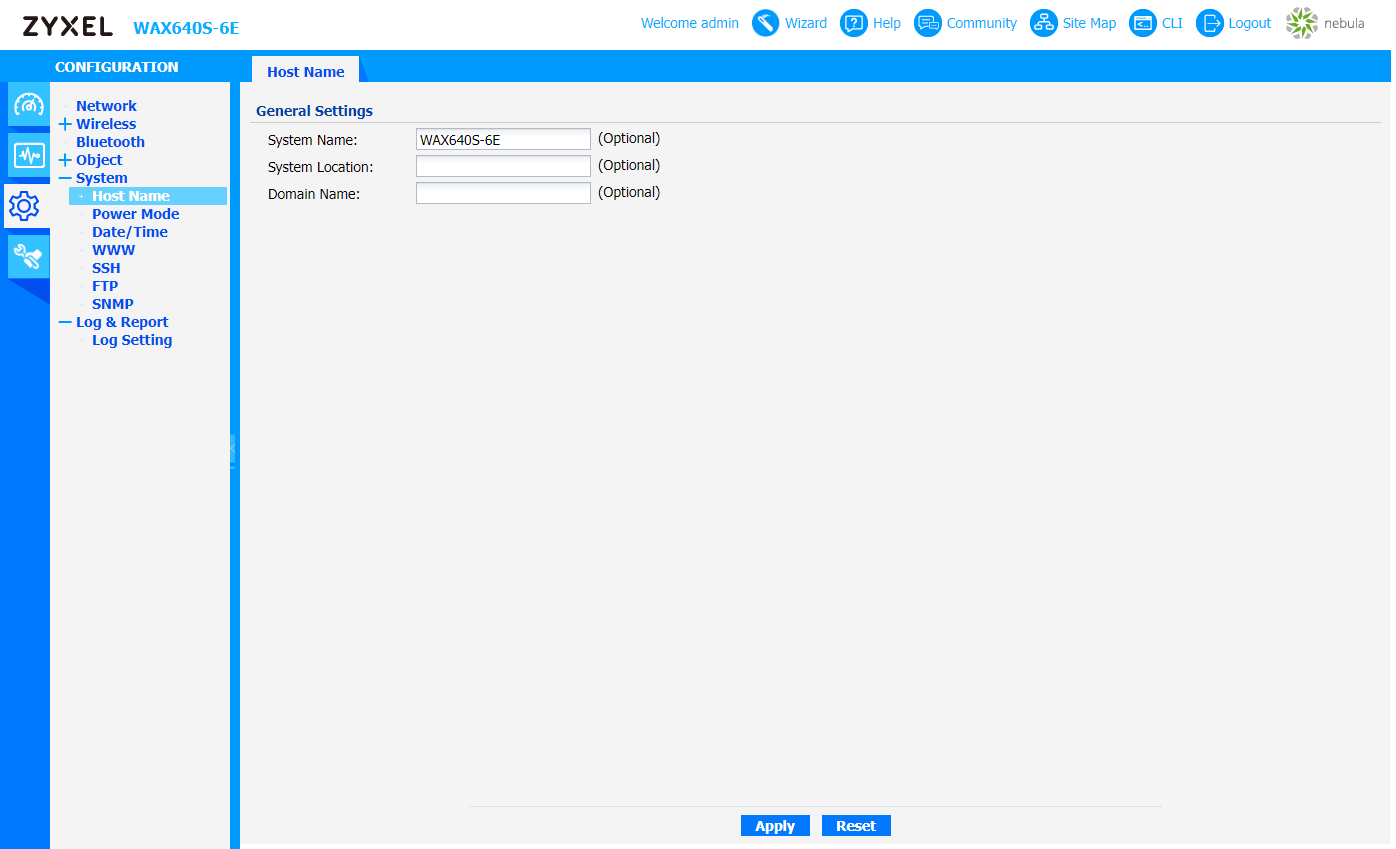Click the WAX640S-6E model name header
The image size is (1396, 849).
pyautogui.click(x=186, y=27)
